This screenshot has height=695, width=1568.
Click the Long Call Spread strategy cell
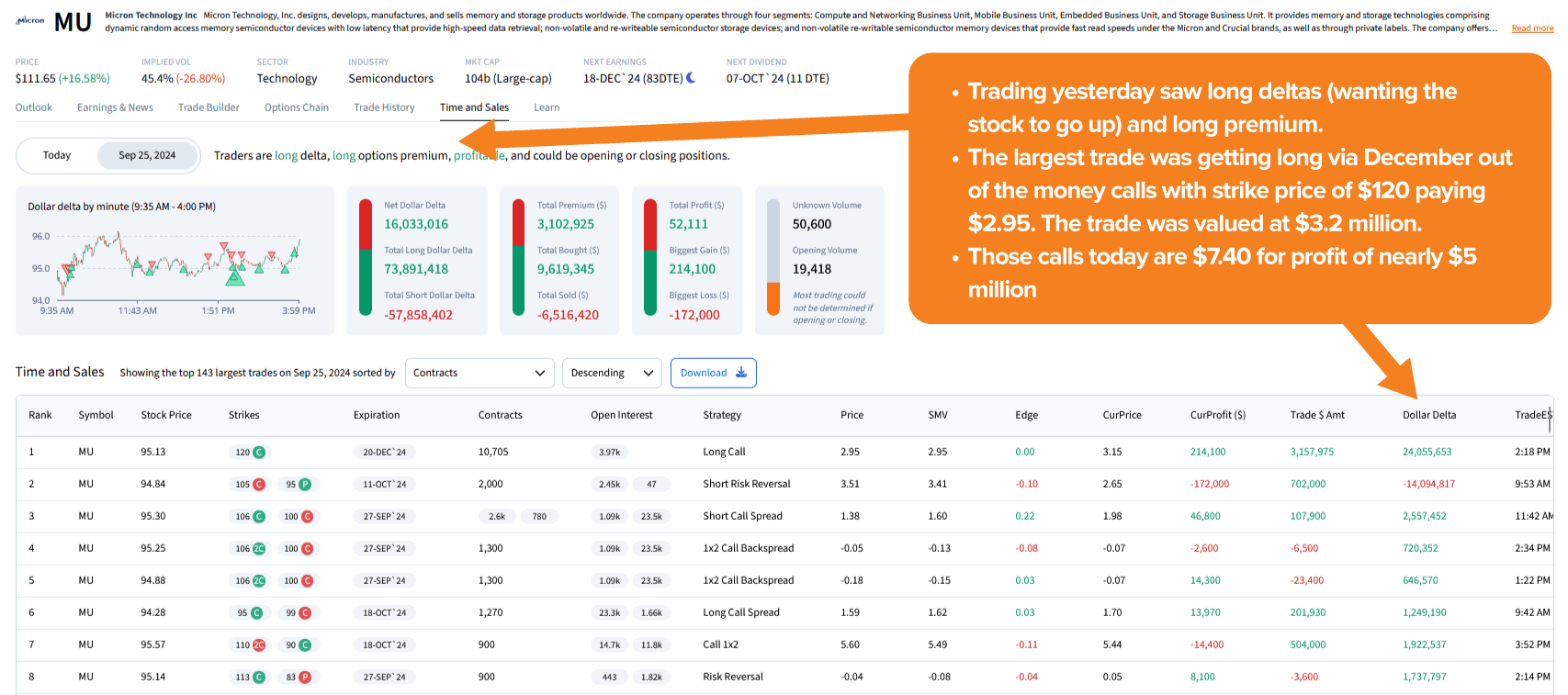click(741, 612)
